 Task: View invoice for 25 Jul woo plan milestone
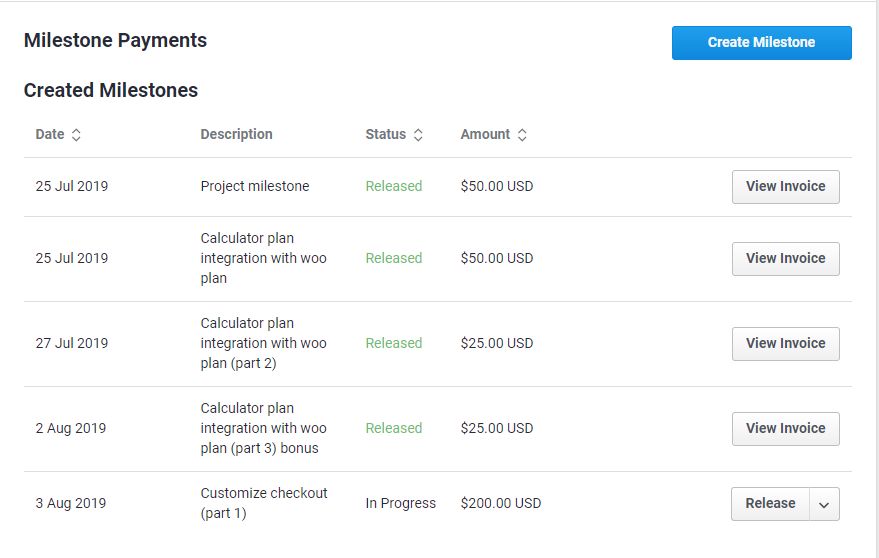pos(785,259)
